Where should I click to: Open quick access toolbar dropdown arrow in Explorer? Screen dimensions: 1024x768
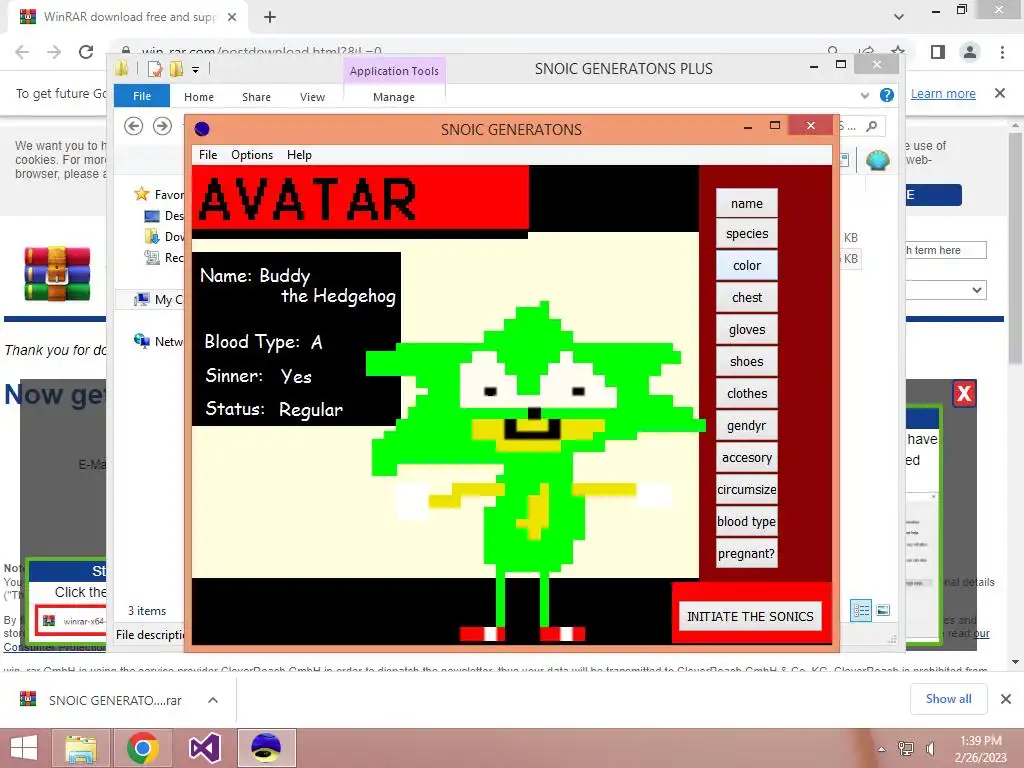(x=195, y=69)
